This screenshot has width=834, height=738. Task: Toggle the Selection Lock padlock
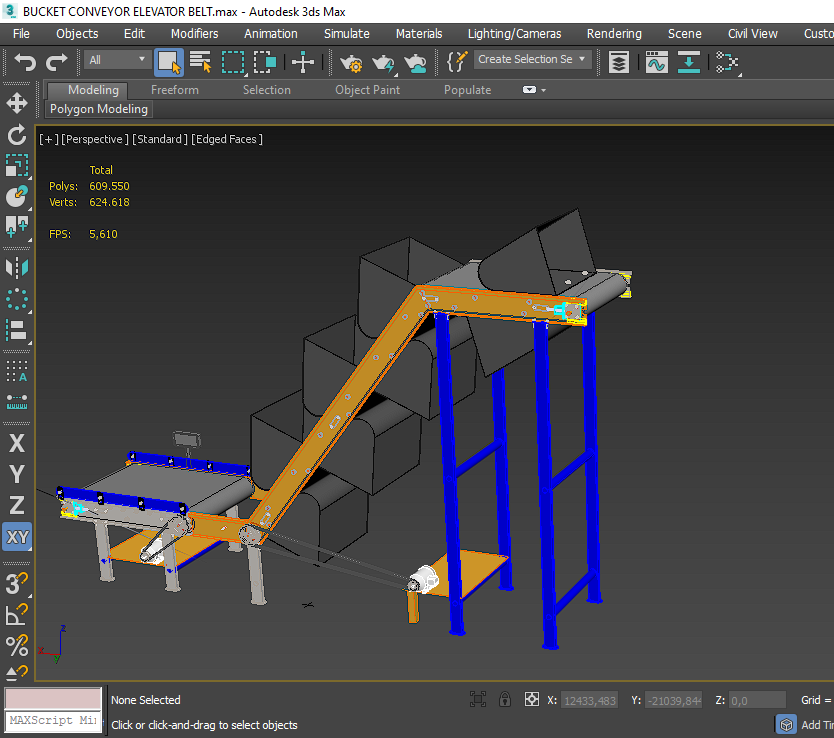click(x=505, y=699)
